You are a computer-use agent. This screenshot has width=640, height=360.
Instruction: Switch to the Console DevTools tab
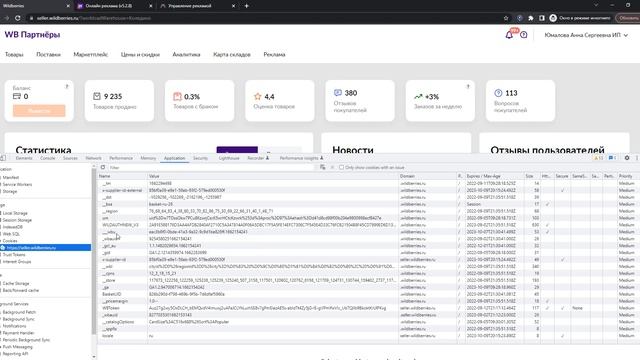click(x=47, y=158)
